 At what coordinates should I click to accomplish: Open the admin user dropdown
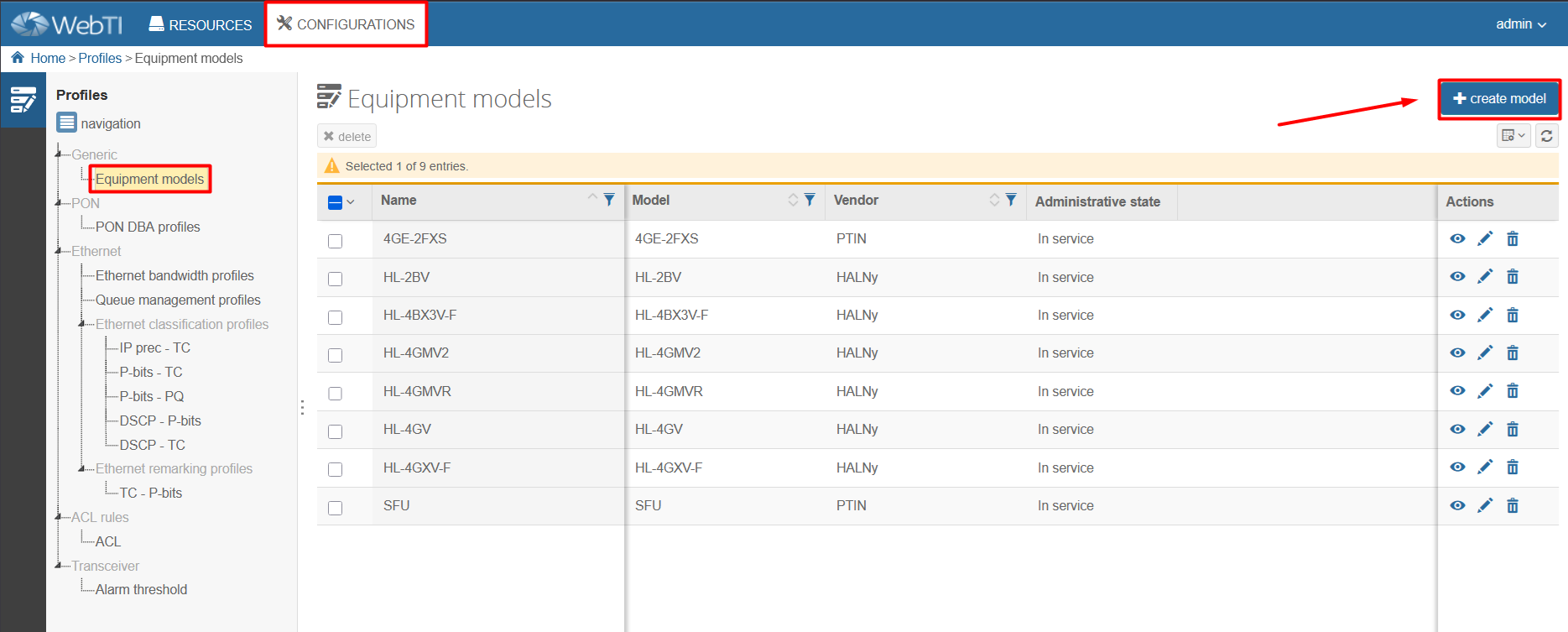click(1520, 24)
